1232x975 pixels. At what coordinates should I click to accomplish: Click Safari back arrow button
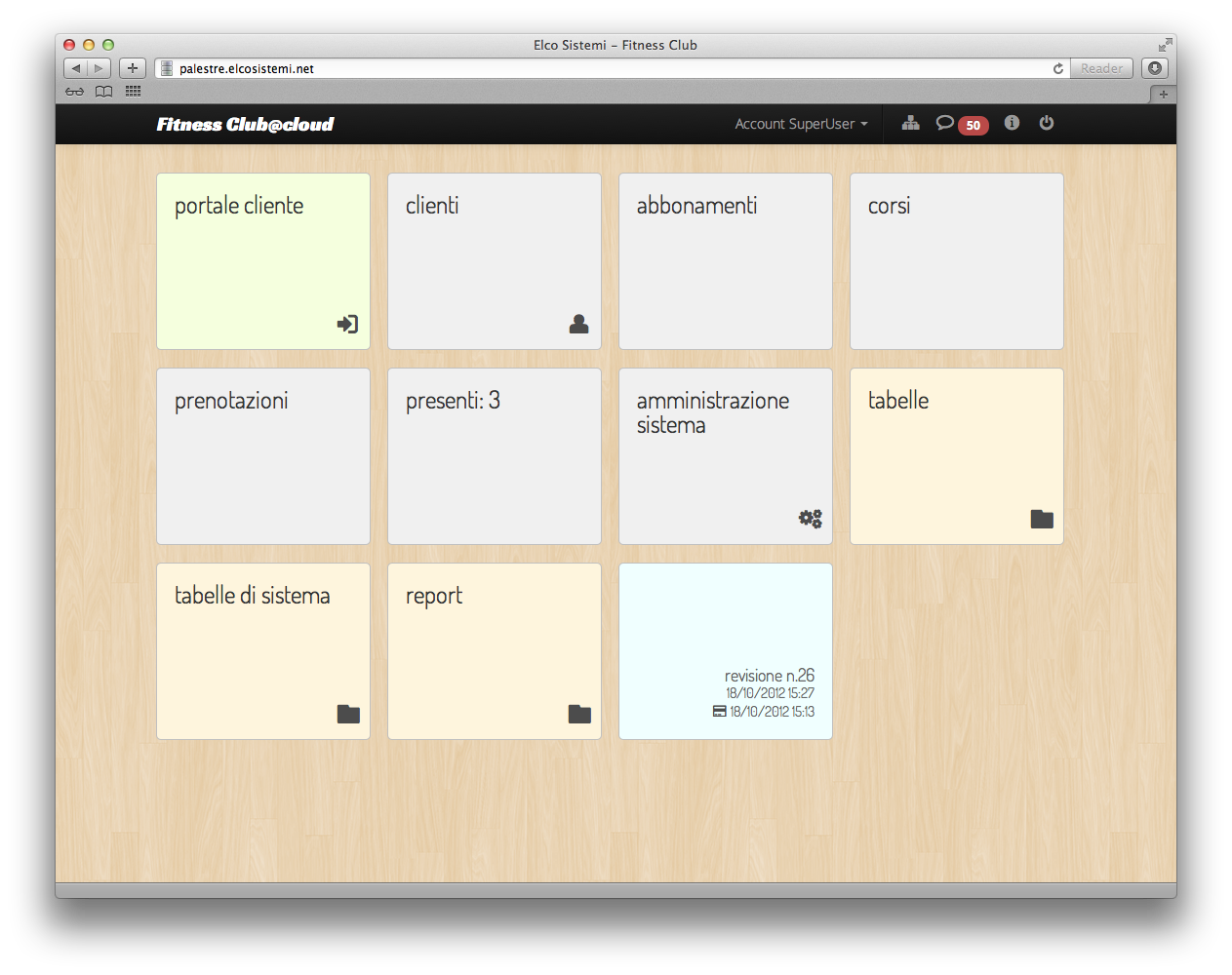pos(75,68)
